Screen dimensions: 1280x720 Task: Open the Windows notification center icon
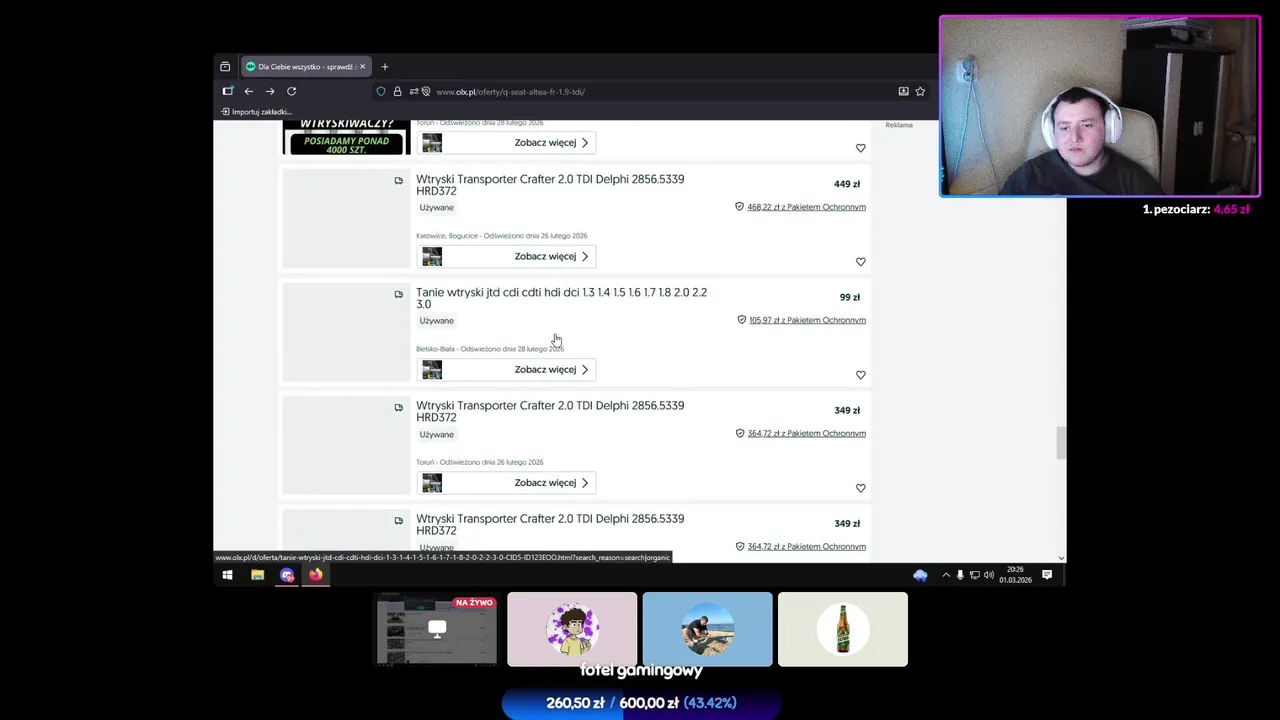tap(1047, 575)
